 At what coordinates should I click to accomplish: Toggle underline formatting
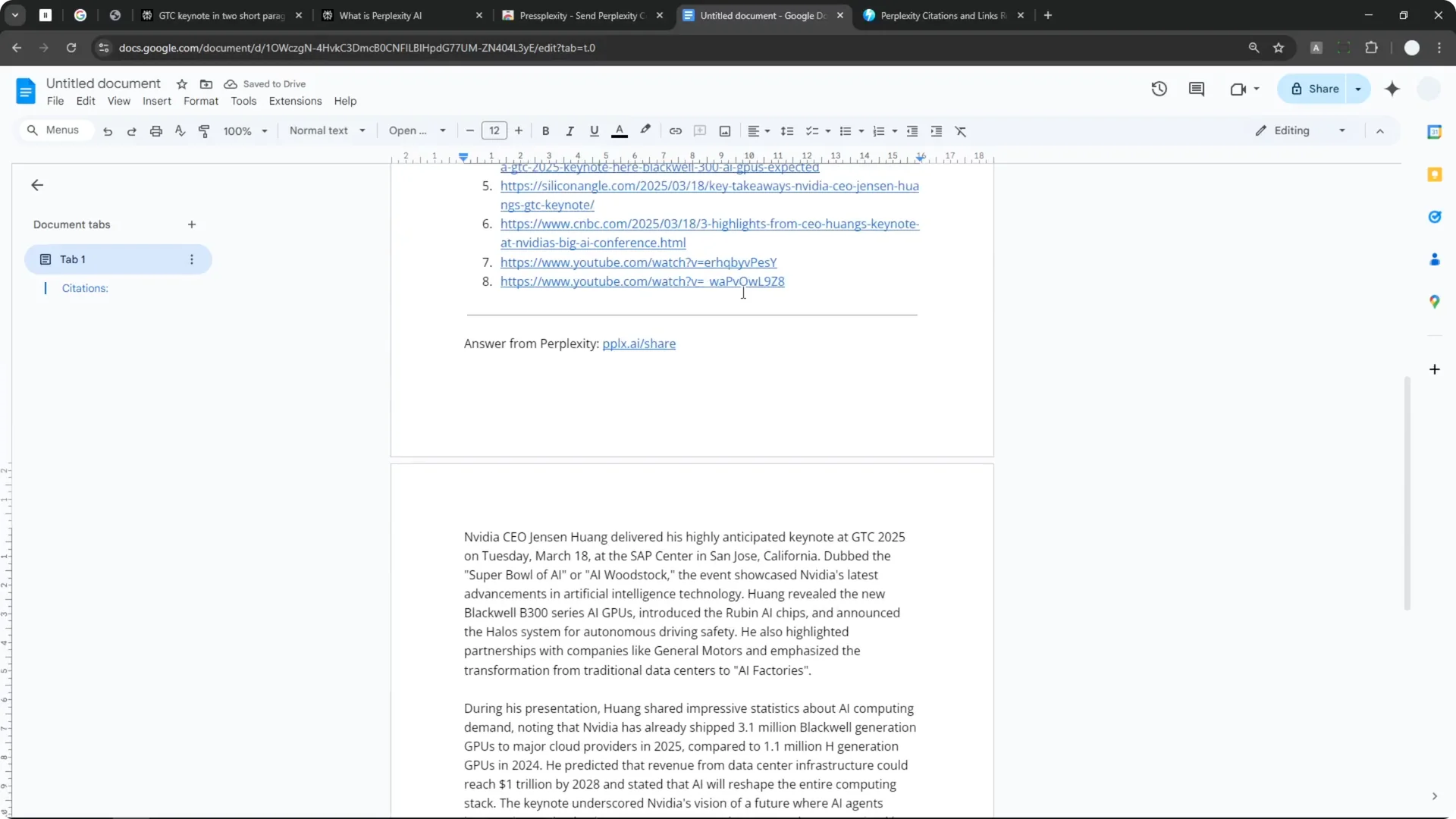point(594,130)
